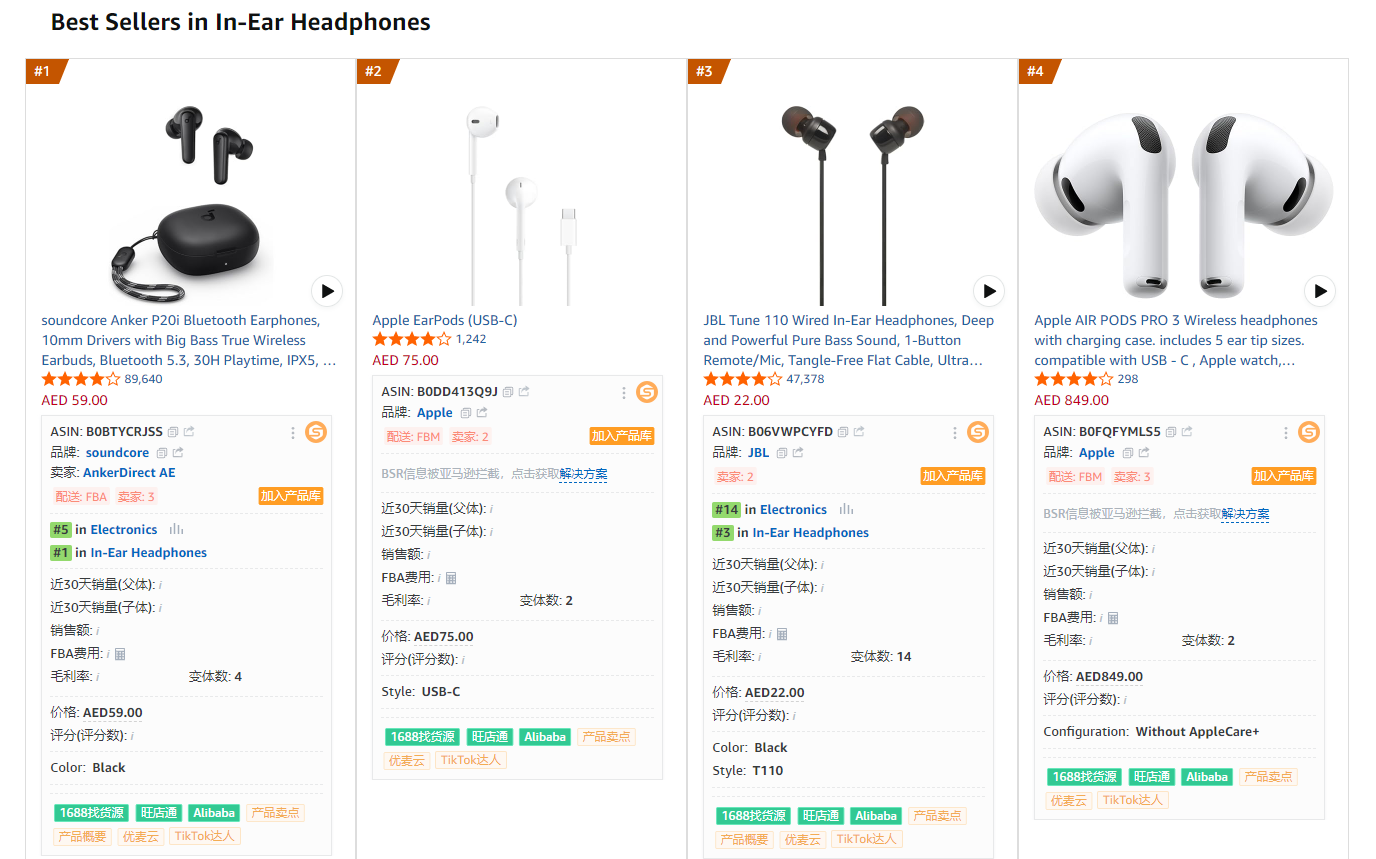Play the product video on AirPods Pro 3 card
Viewport: 1376px width, 859px height.
click(x=1320, y=291)
